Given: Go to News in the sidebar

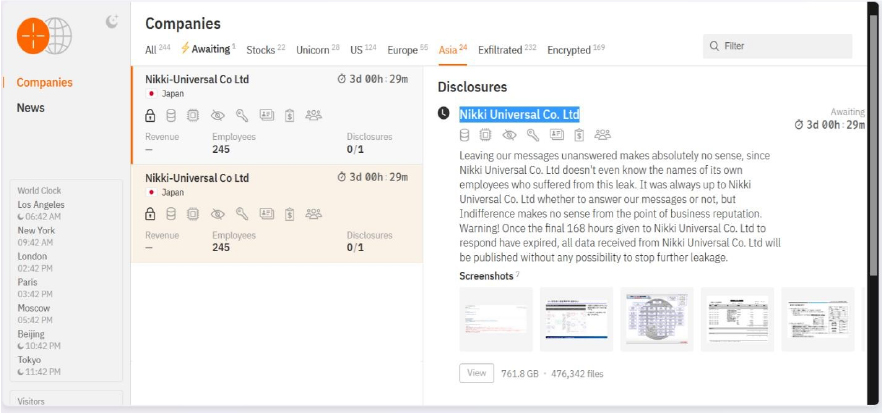Looking at the screenshot, I should coord(30,108).
